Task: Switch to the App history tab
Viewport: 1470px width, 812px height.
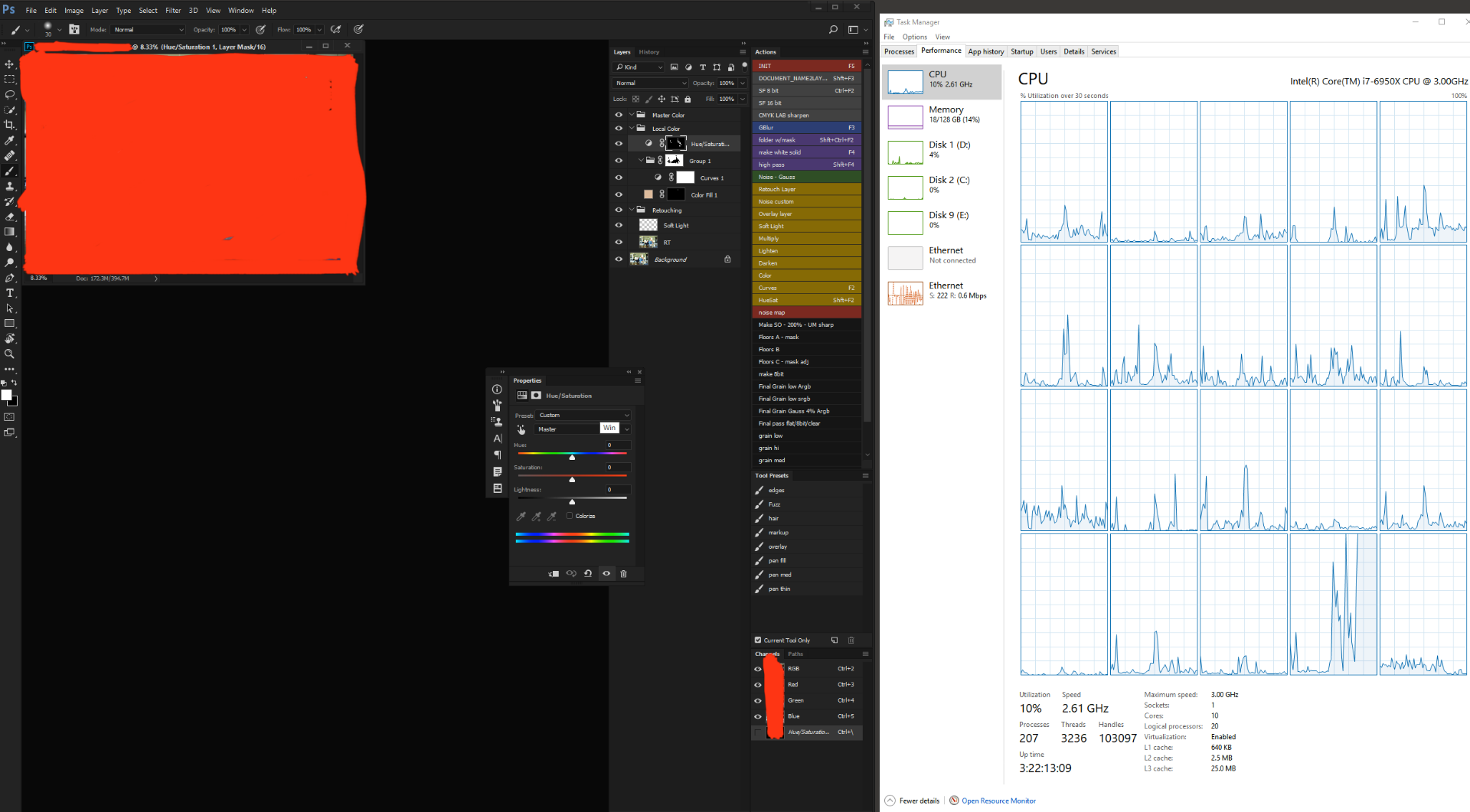Action: coord(985,51)
